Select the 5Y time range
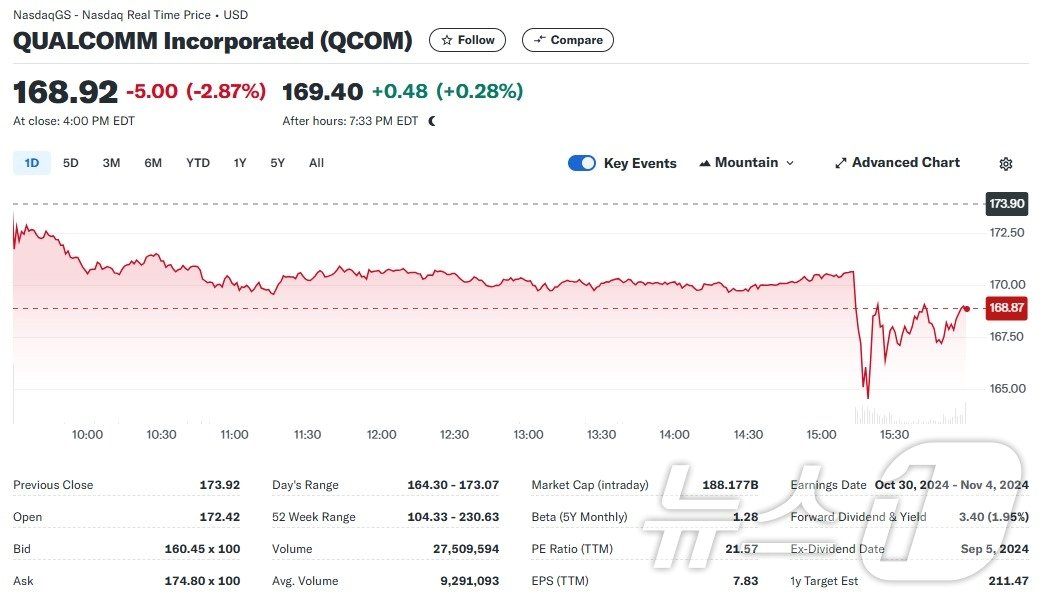 278,163
